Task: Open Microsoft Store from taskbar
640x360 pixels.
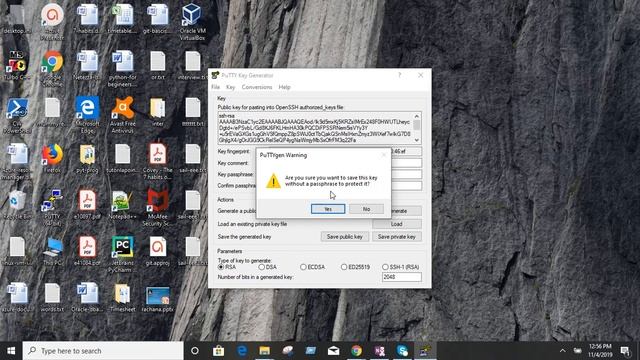Action: 218,351
